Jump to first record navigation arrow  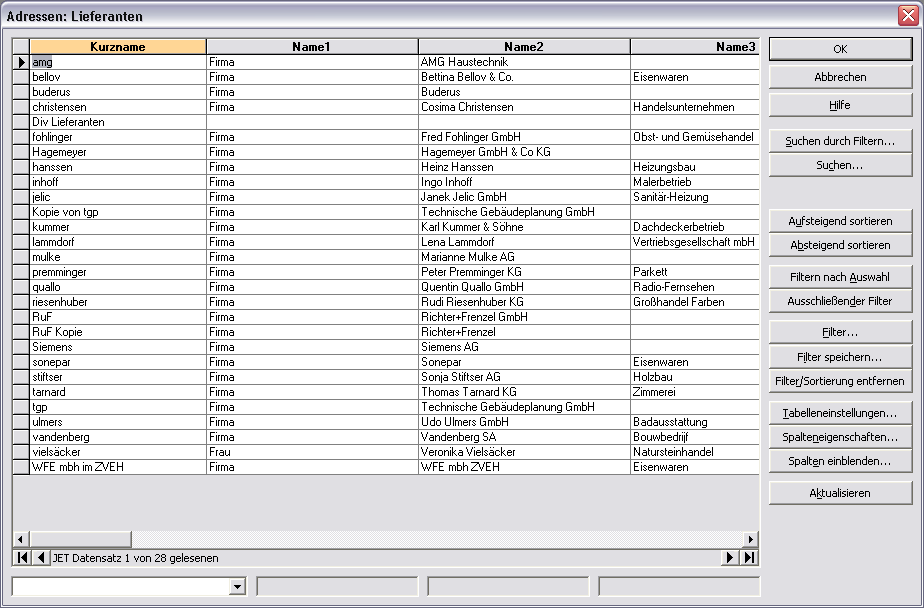point(22,557)
